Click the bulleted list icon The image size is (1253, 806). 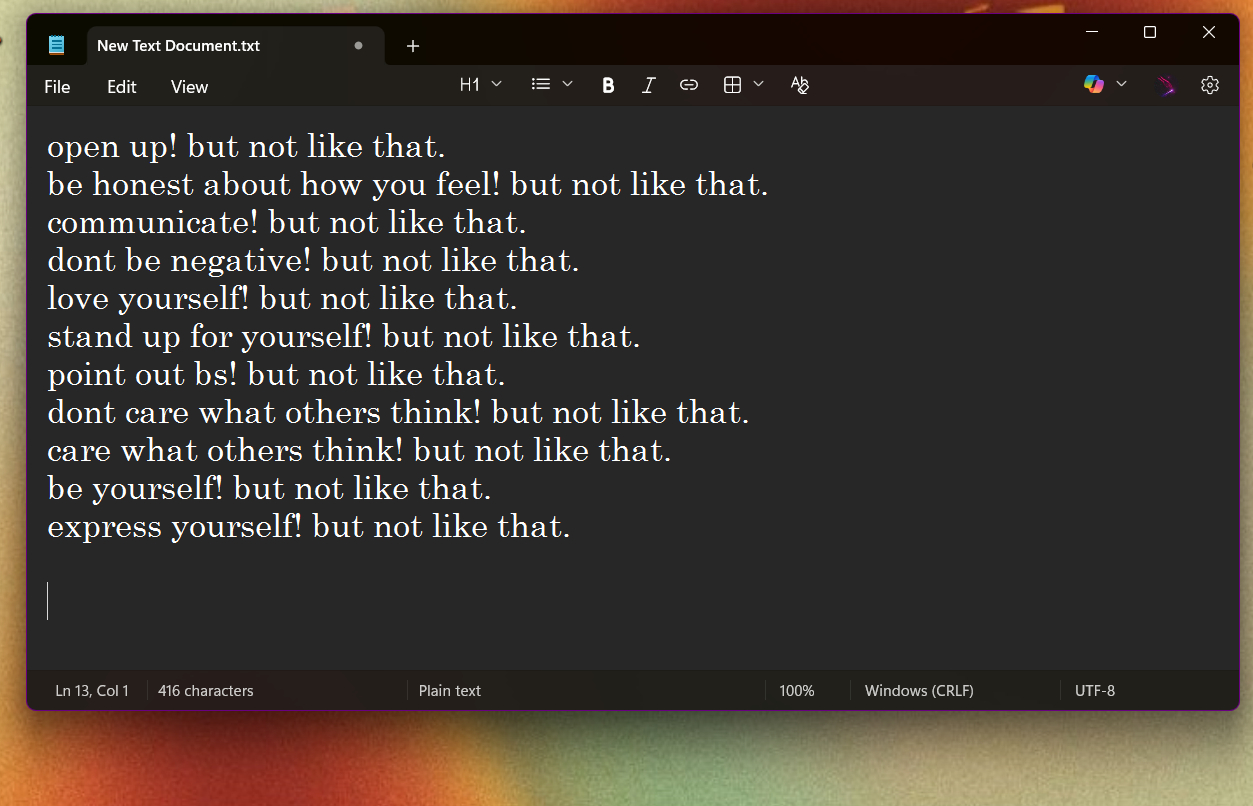(541, 85)
